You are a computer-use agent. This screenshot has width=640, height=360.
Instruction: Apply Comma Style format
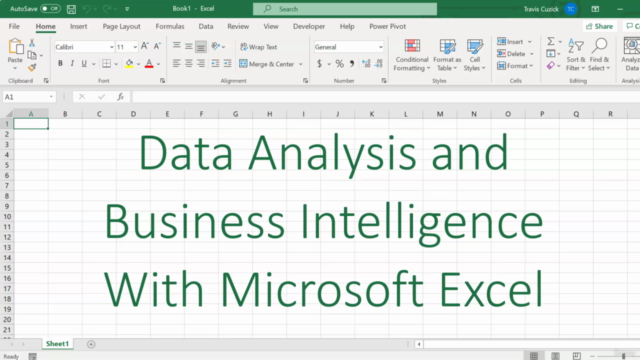click(x=352, y=64)
